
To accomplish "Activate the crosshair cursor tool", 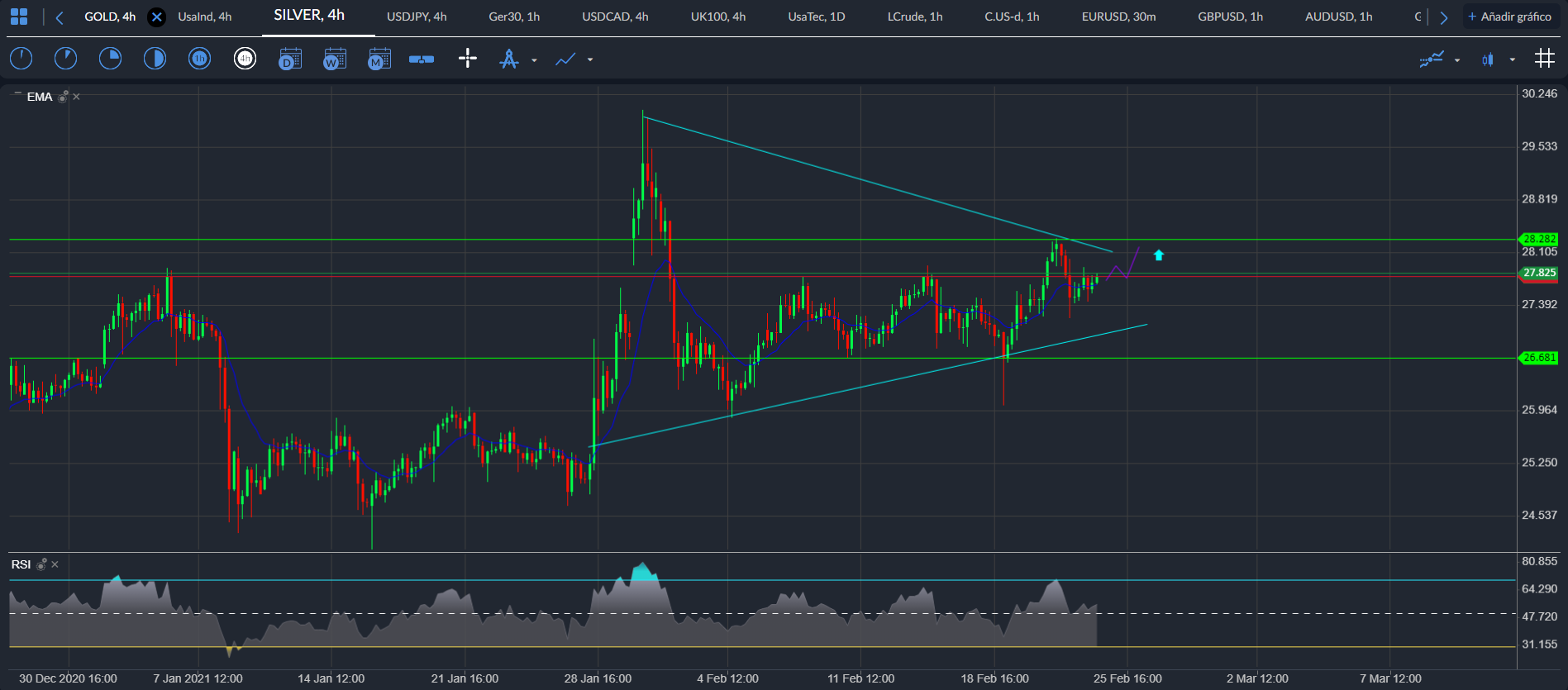I will pos(467,59).
